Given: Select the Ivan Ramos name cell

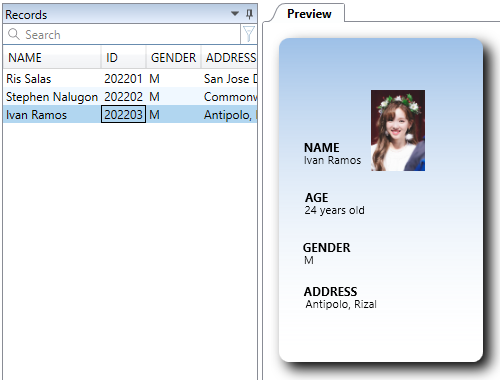Looking at the screenshot, I should coord(52,115).
